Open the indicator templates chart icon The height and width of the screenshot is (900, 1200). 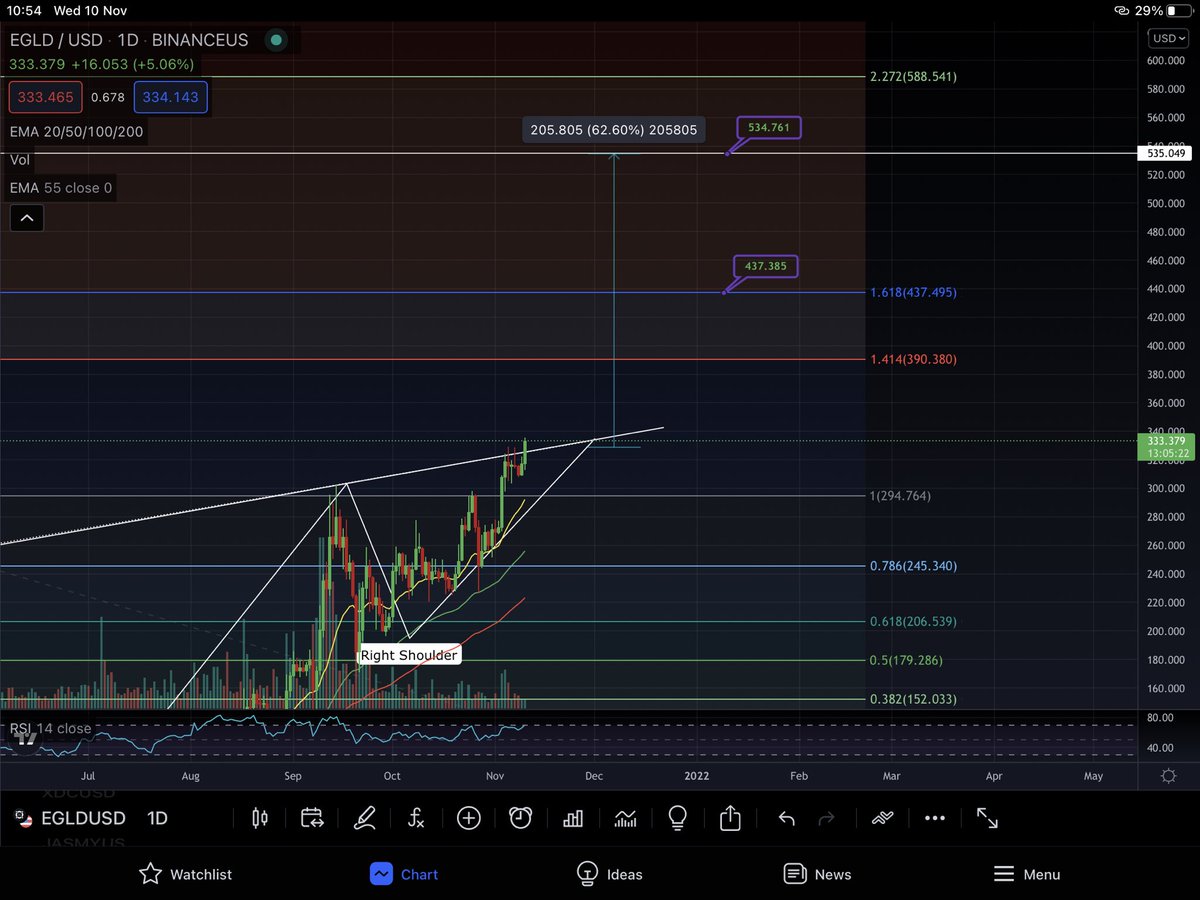tap(625, 818)
